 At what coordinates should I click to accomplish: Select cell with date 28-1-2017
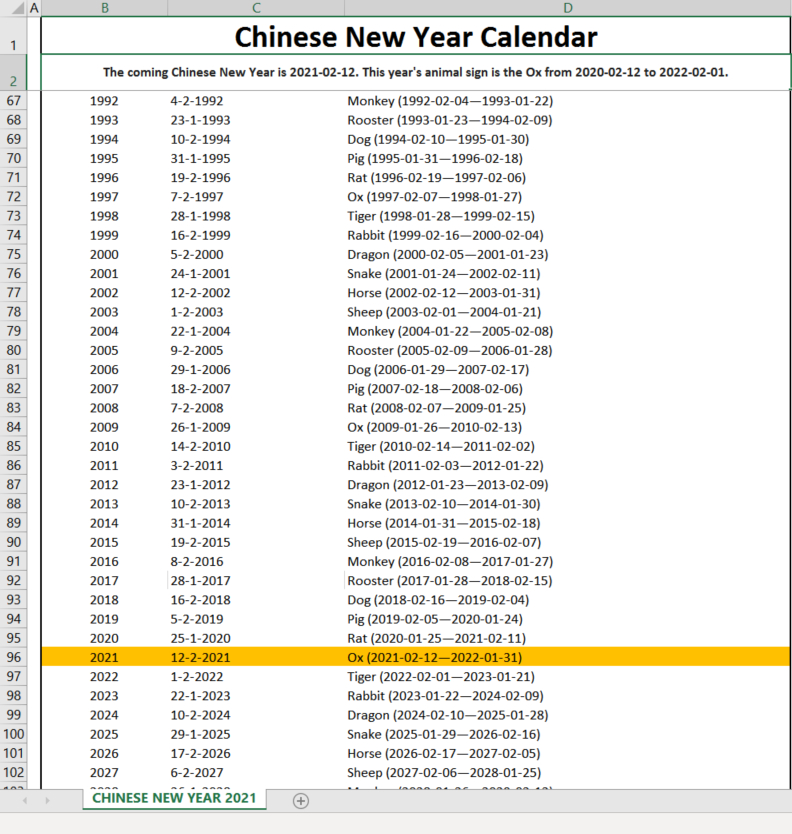256,580
